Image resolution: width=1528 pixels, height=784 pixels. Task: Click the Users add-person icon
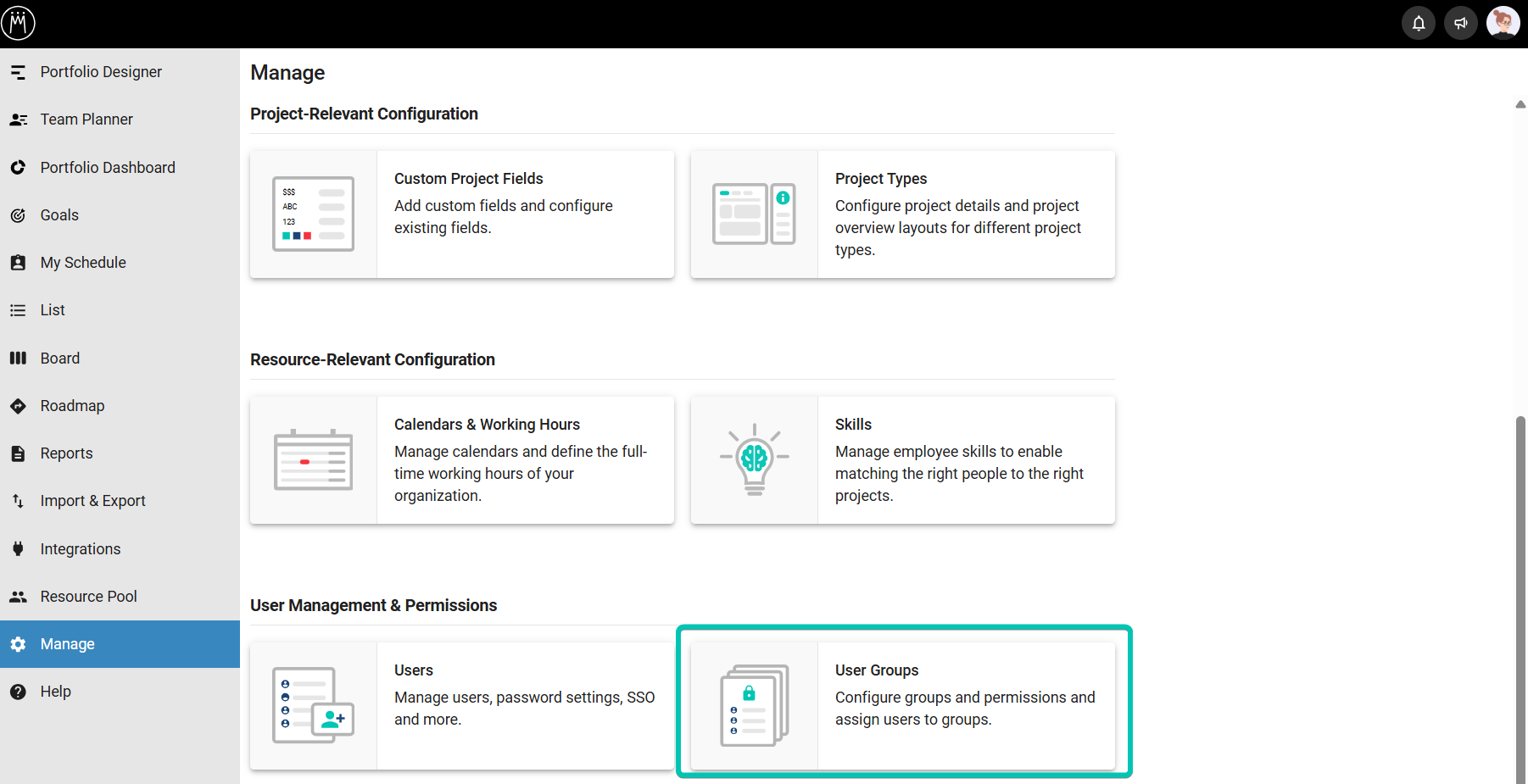pyautogui.click(x=313, y=705)
